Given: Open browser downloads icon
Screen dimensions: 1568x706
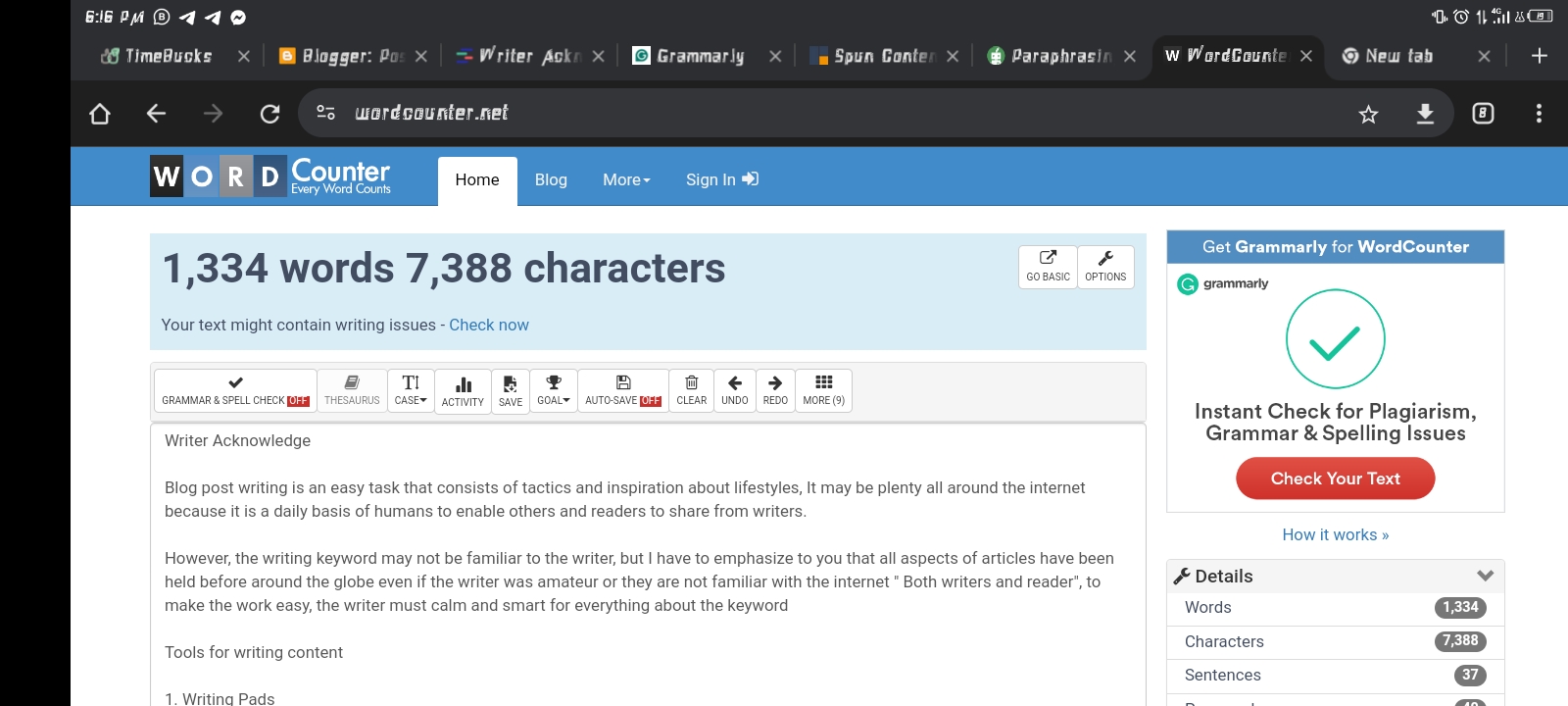Looking at the screenshot, I should click(x=1425, y=114).
